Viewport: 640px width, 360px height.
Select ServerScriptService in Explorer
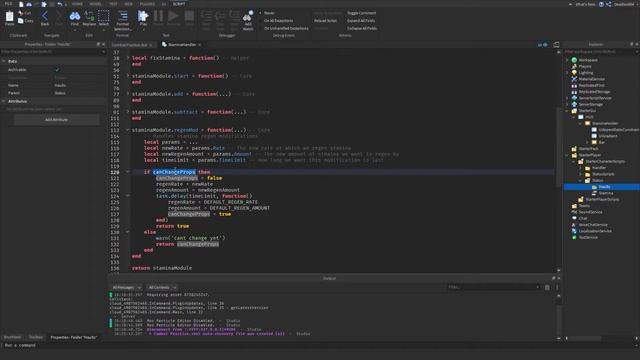click(x=595, y=98)
